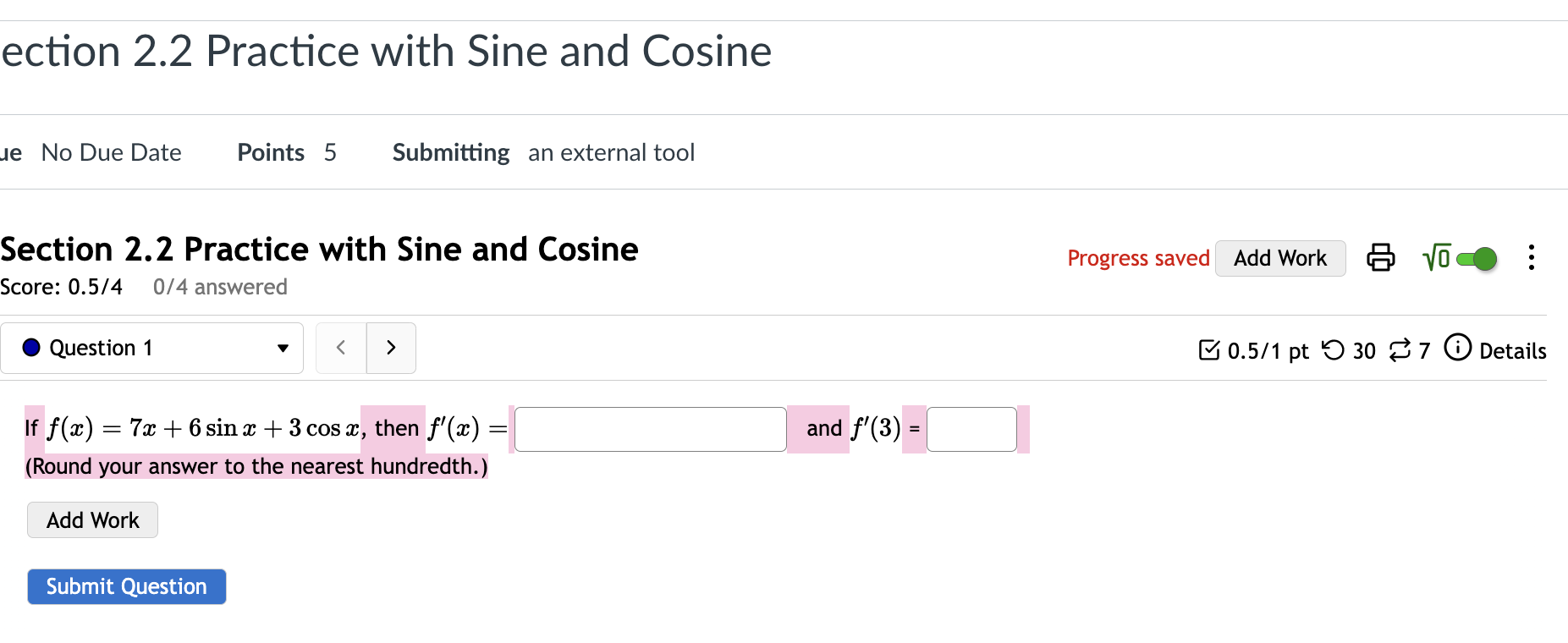Click the retry loop icon showing 7
Image resolution: width=1568 pixels, height=643 pixels.
1402,349
